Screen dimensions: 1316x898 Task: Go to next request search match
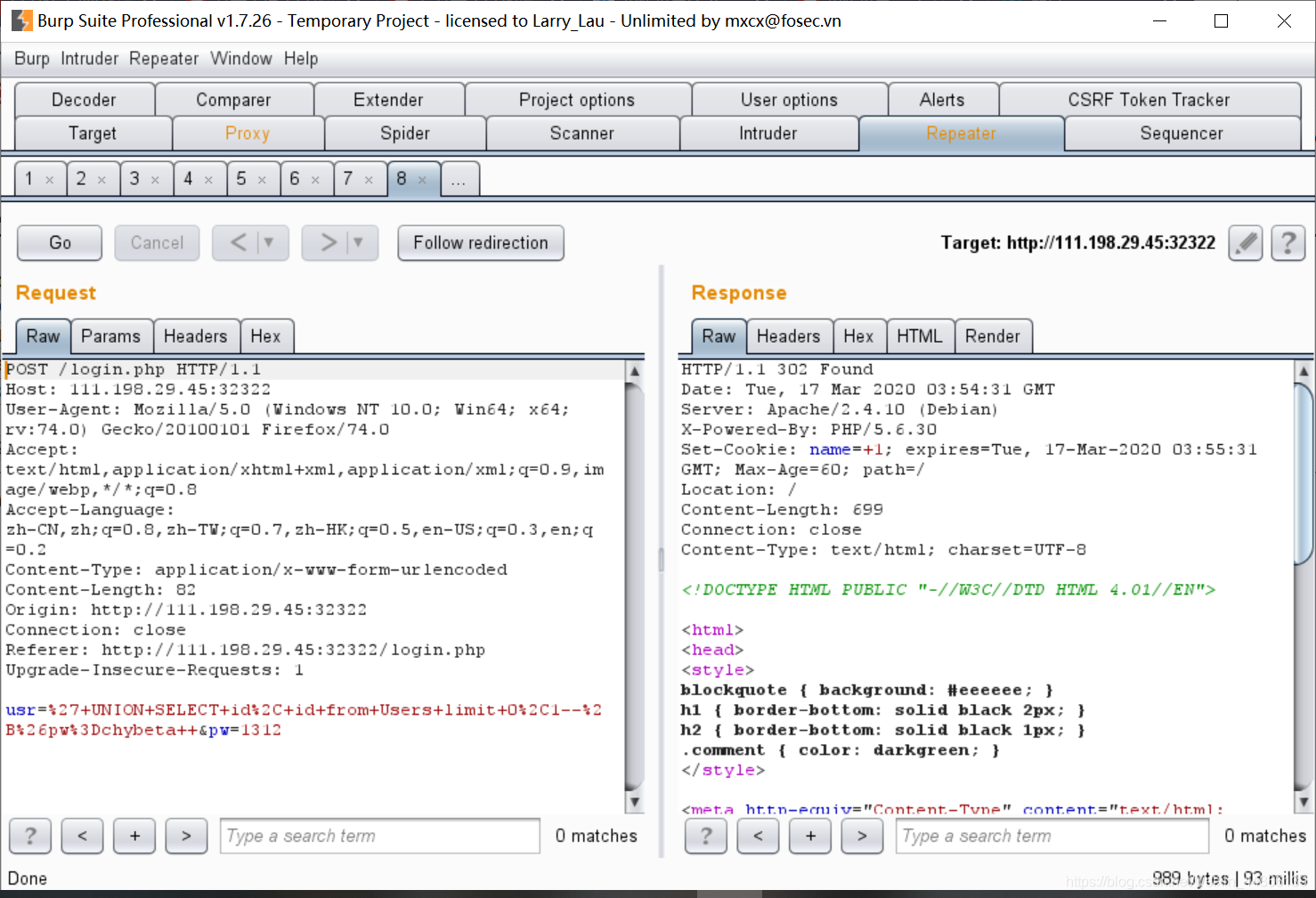[x=187, y=836]
